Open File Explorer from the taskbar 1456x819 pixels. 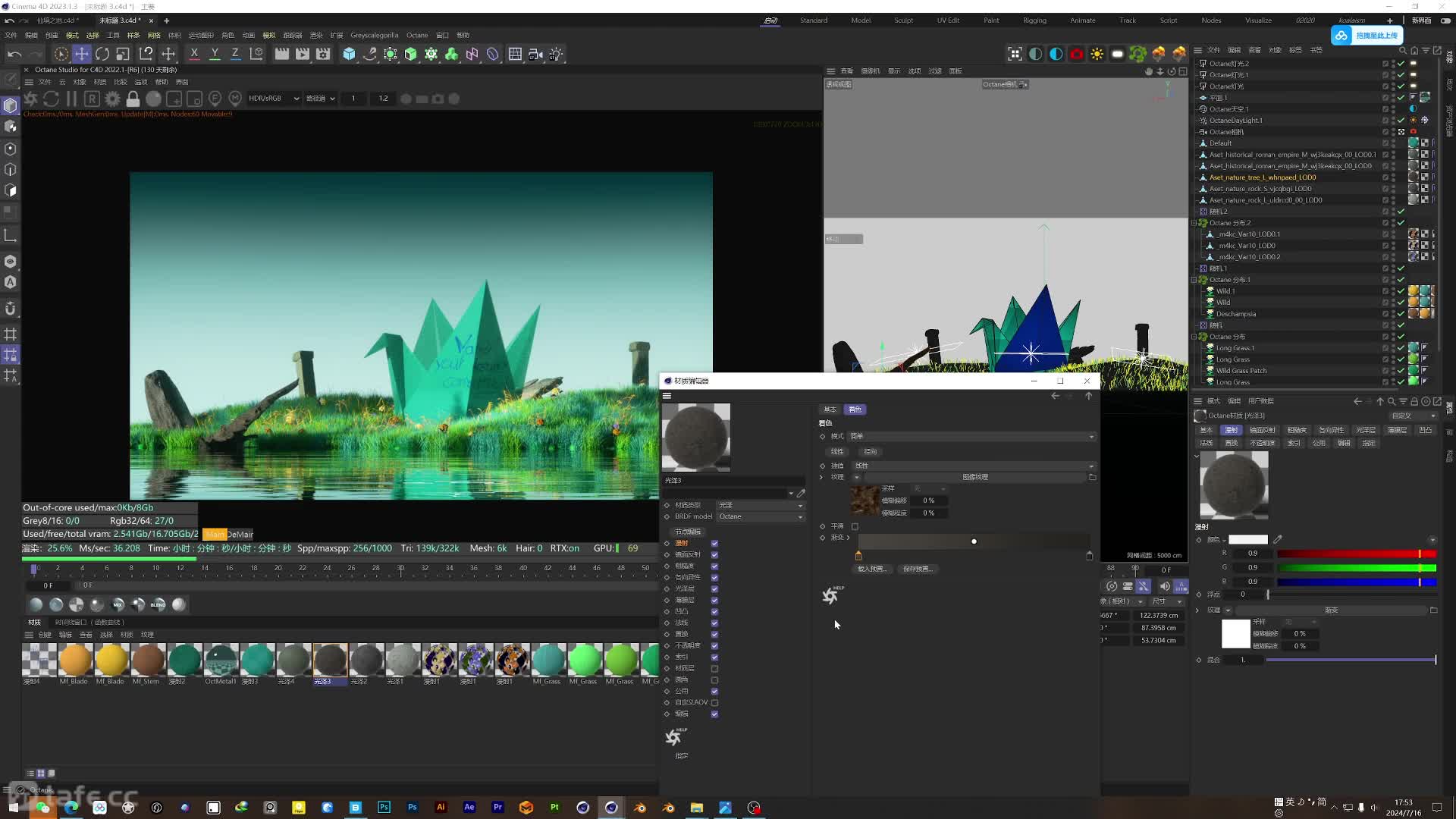tap(696, 808)
